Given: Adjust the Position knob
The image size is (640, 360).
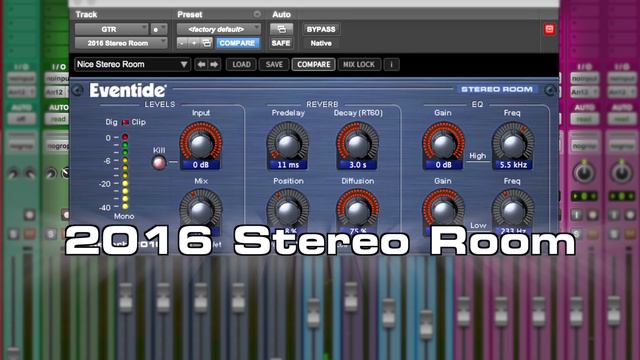Looking at the screenshot, I should [288, 210].
